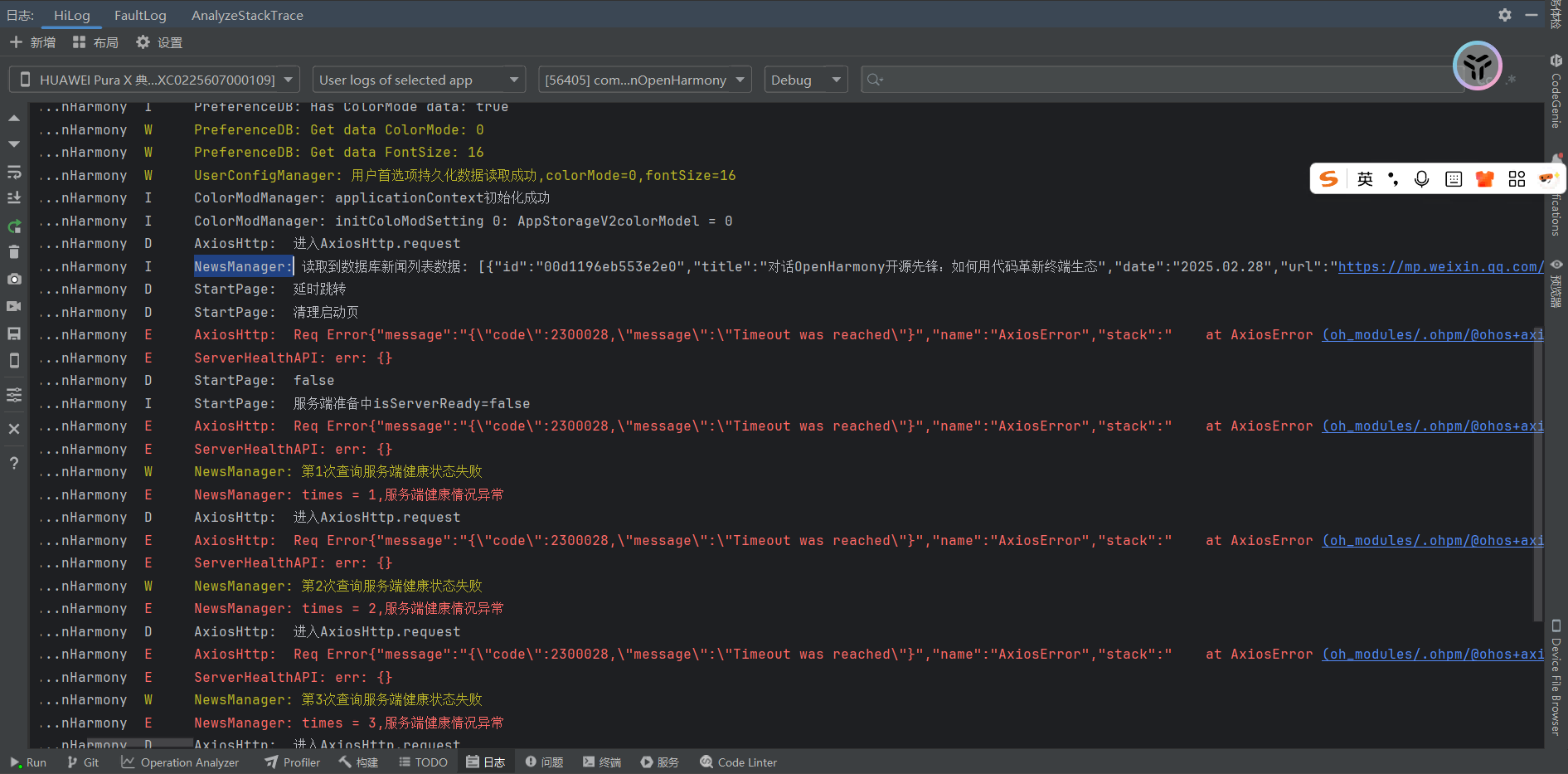Click the green restart log icon
This screenshot has height=774, width=1568.
tap(14, 226)
